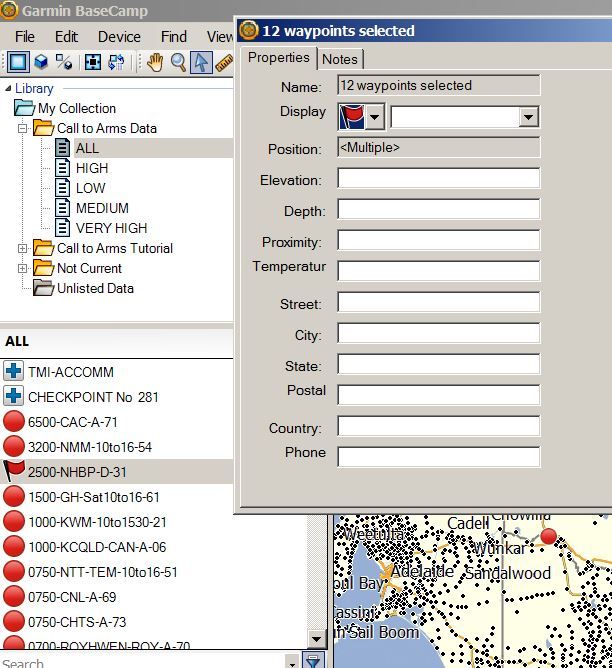The height and width of the screenshot is (668, 612).
Task: Expand the Not Current folder
Action: [23, 268]
